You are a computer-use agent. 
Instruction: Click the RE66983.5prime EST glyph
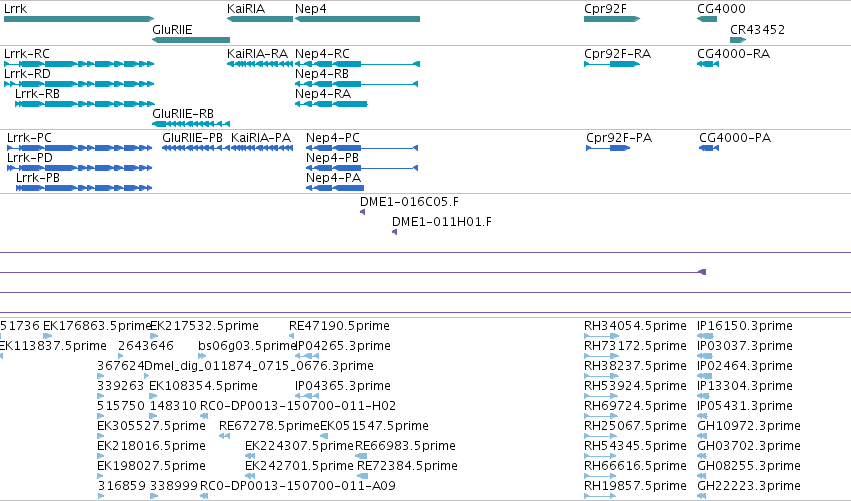click(x=361, y=456)
